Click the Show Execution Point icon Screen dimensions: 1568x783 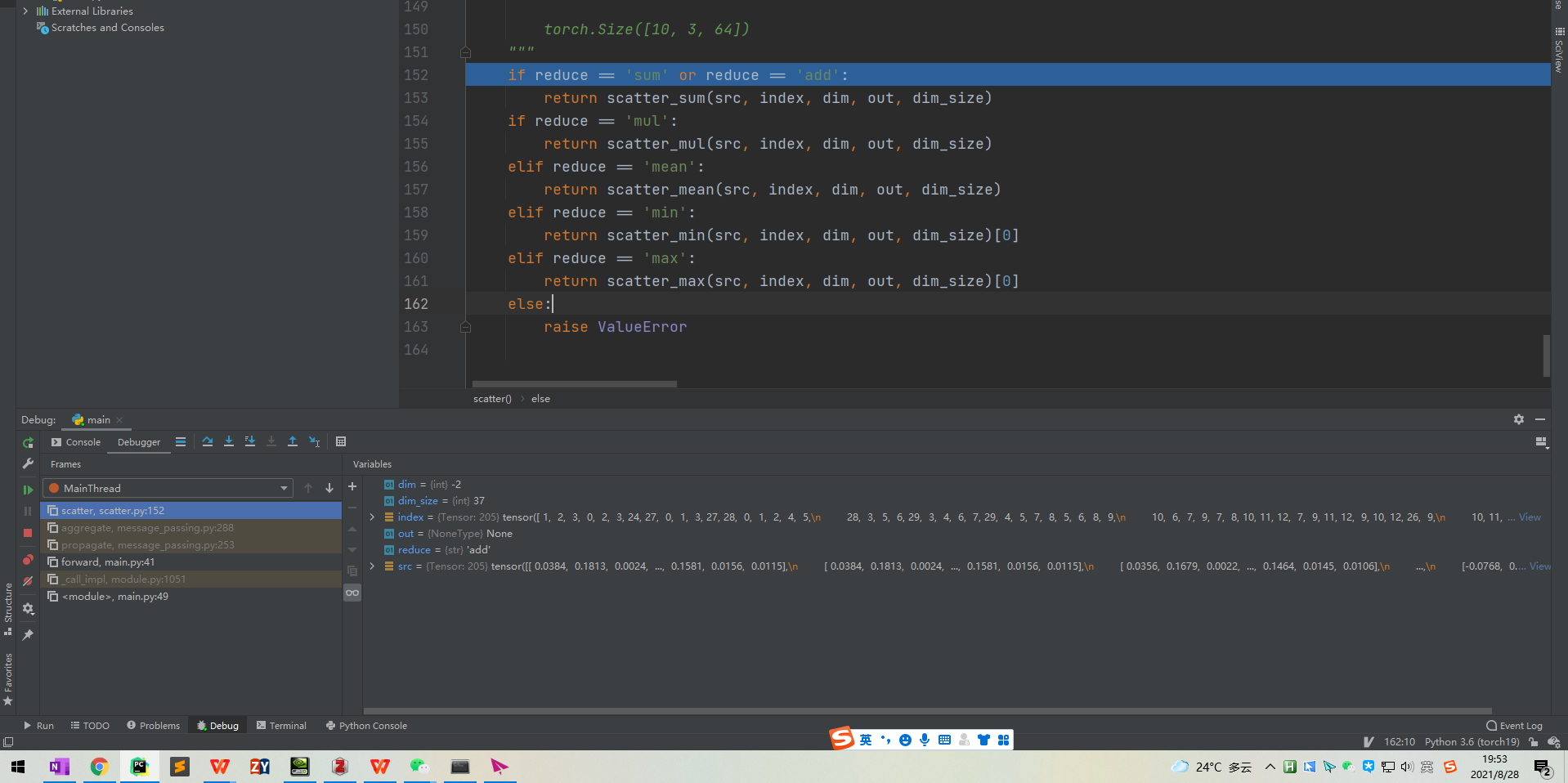[181, 441]
